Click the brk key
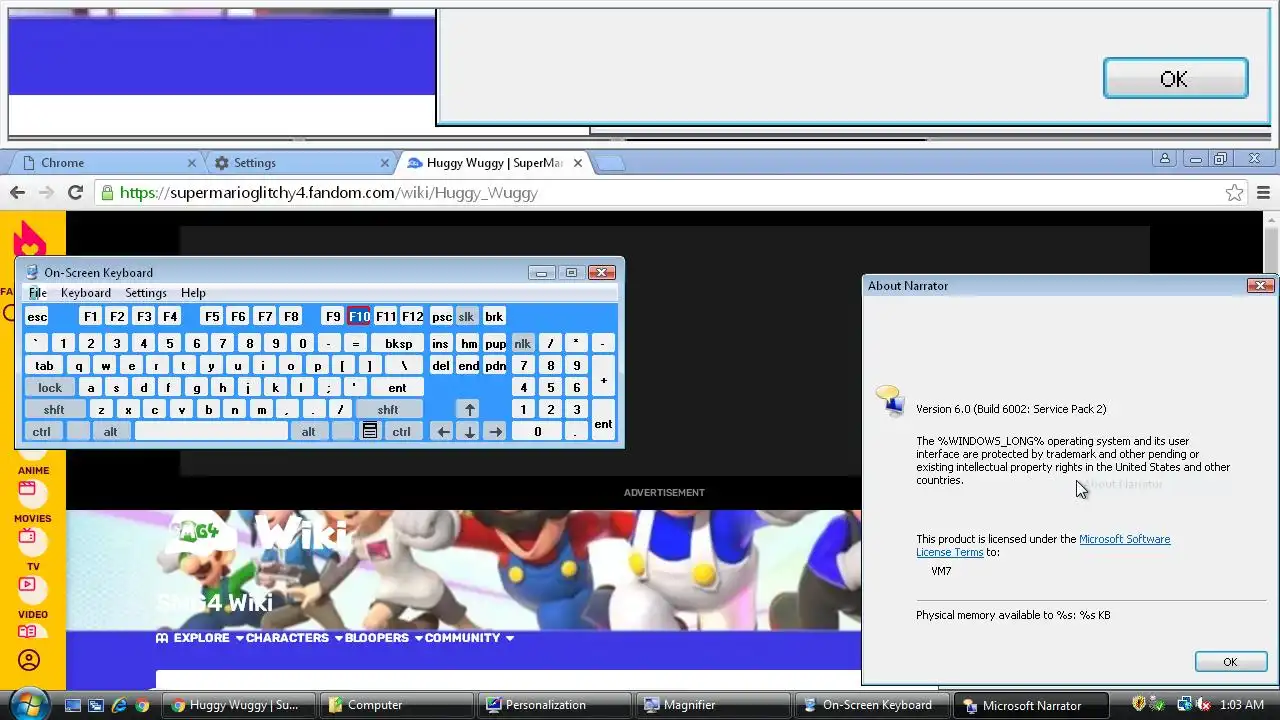 494,317
